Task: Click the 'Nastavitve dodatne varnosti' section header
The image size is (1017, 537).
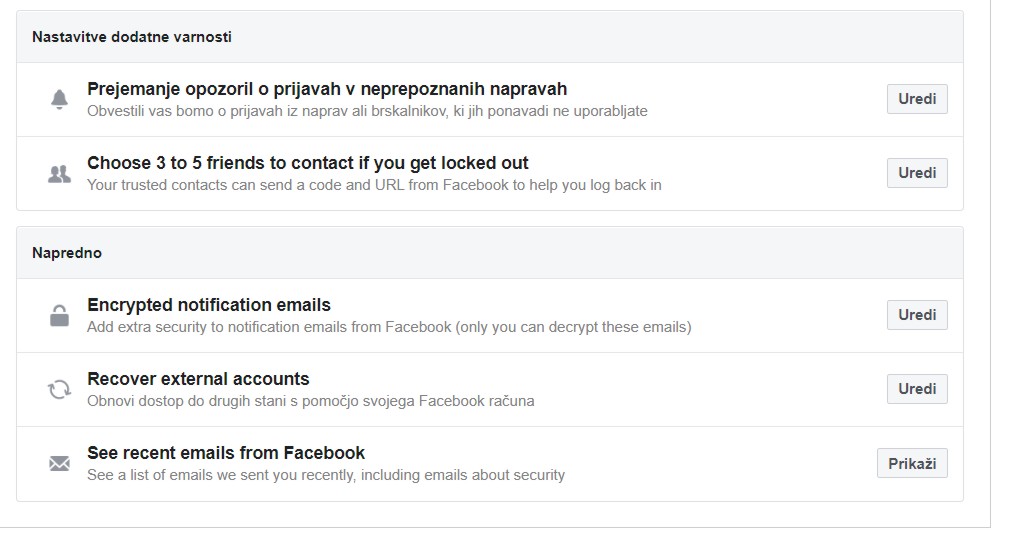Action: tap(132, 37)
